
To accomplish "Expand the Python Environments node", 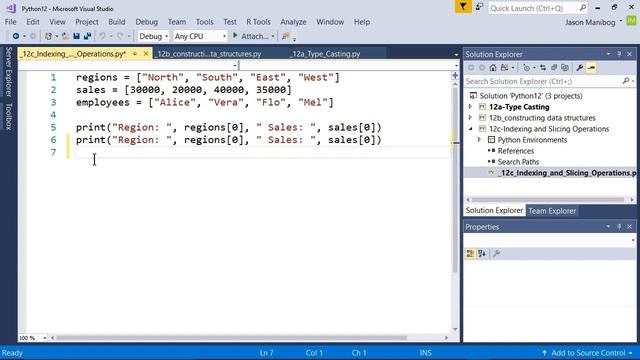I will [480, 140].
